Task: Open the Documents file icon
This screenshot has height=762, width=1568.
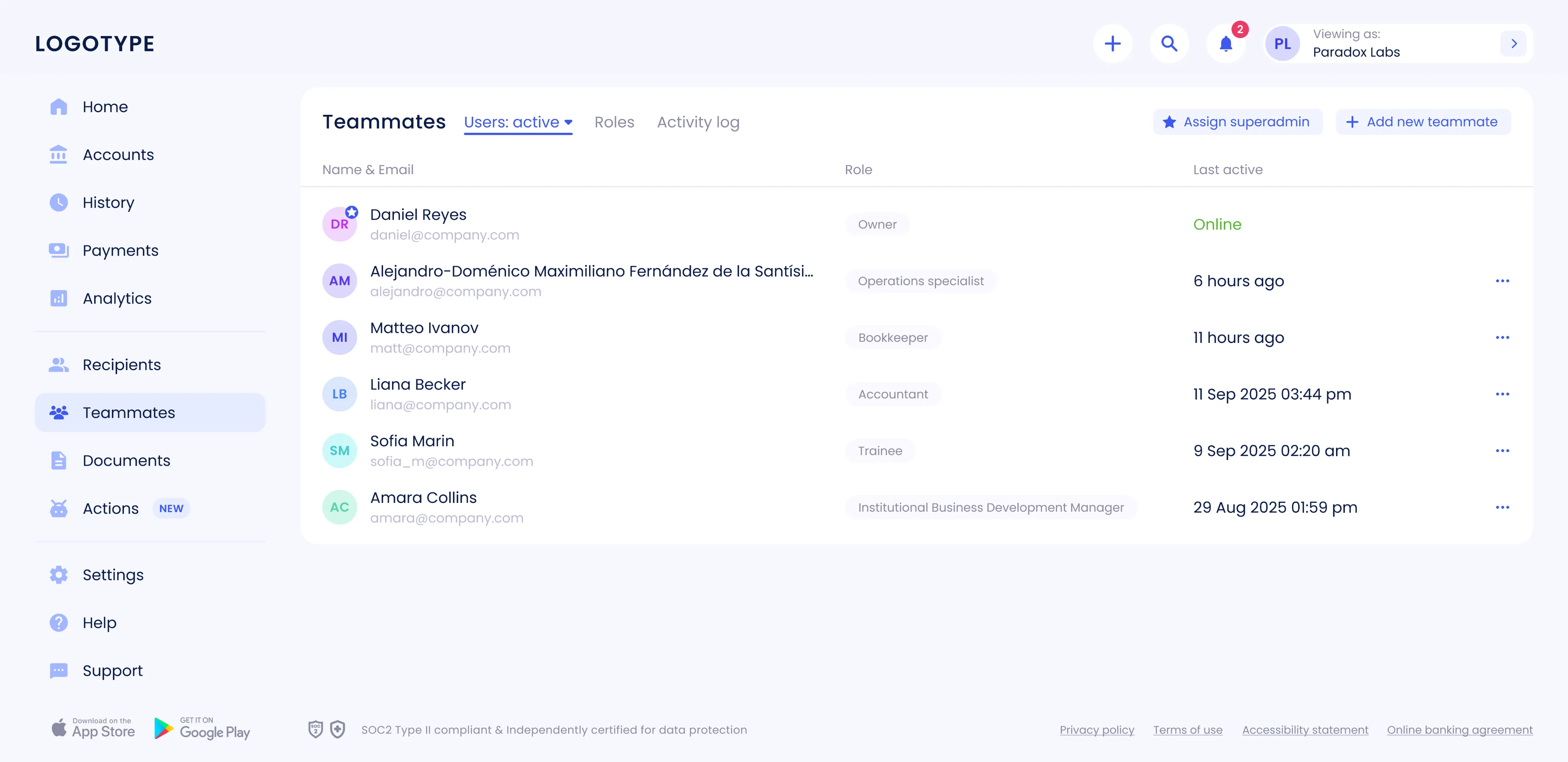Action: pyautogui.click(x=59, y=461)
